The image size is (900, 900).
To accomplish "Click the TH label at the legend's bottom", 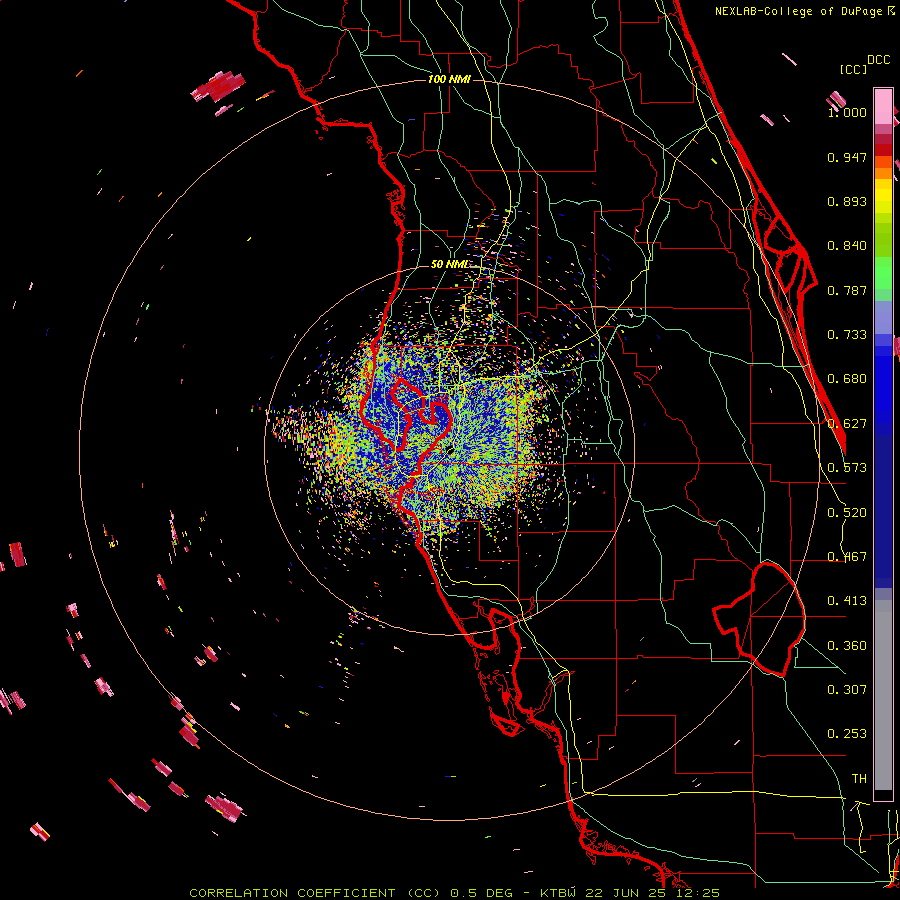I will click(859, 779).
